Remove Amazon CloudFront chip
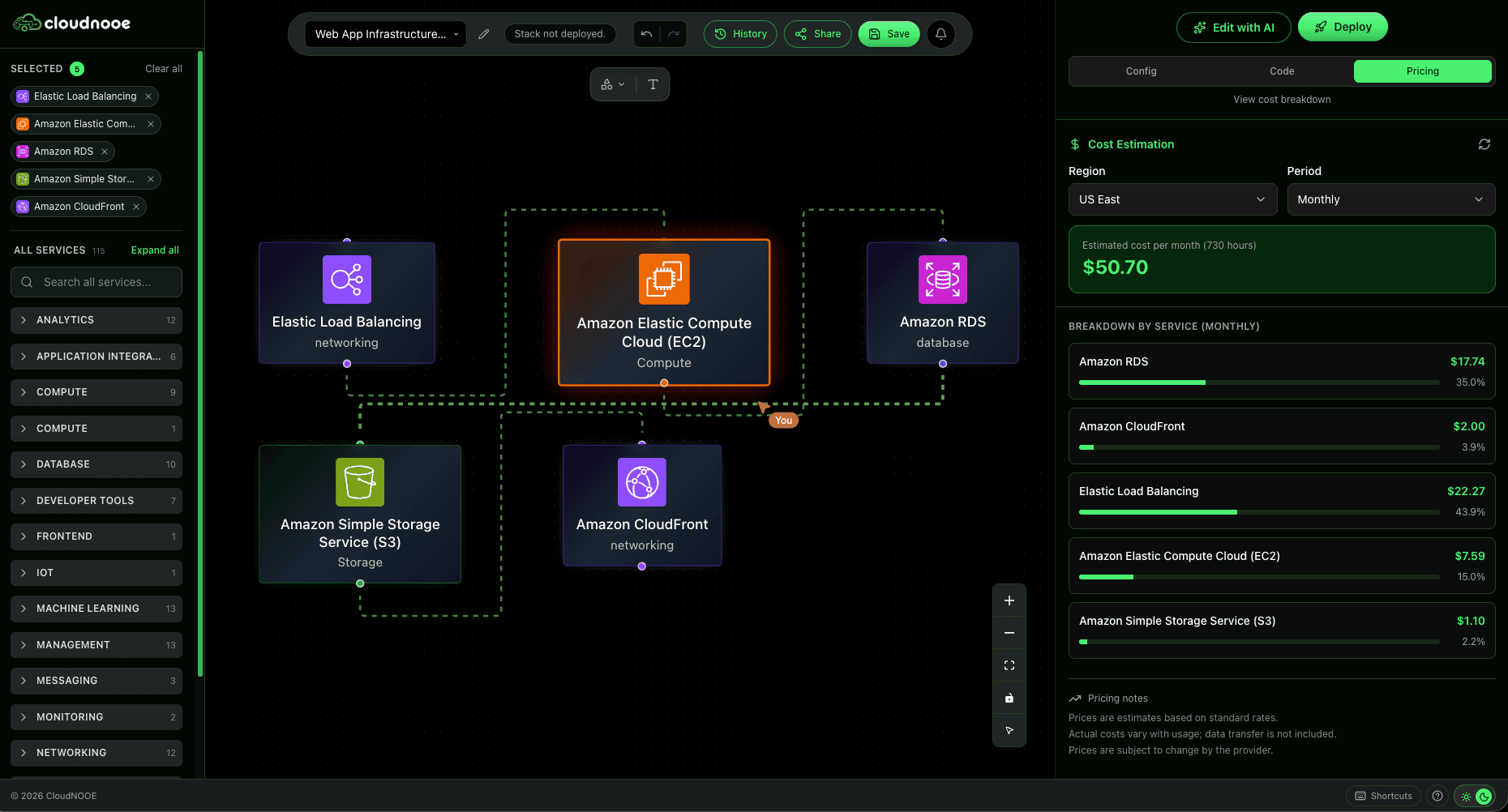Image resolution: width=1508 pixels, height=812 pixels. click(136, 207)
